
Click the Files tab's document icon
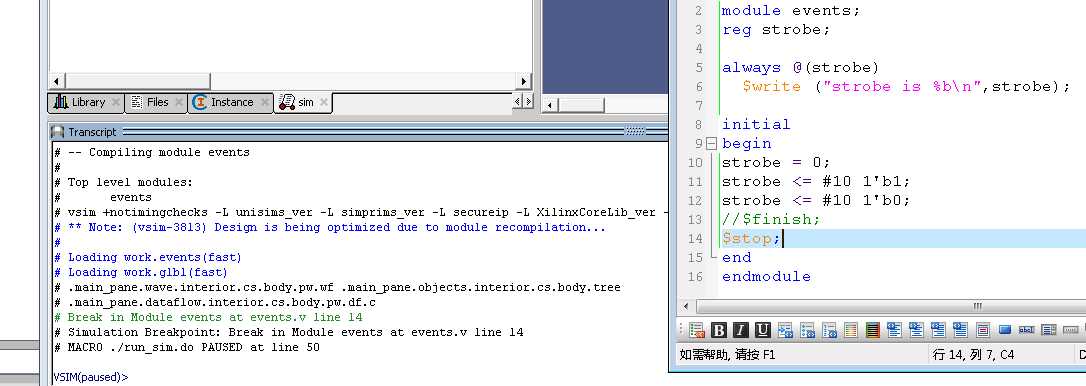point(136,102)
